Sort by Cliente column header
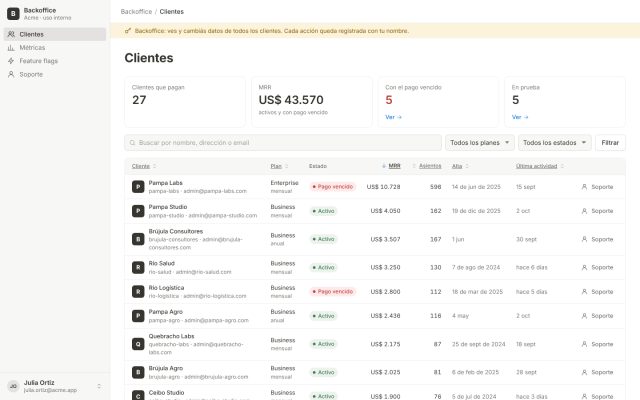 pyautogui.click(x=144, y=166)
